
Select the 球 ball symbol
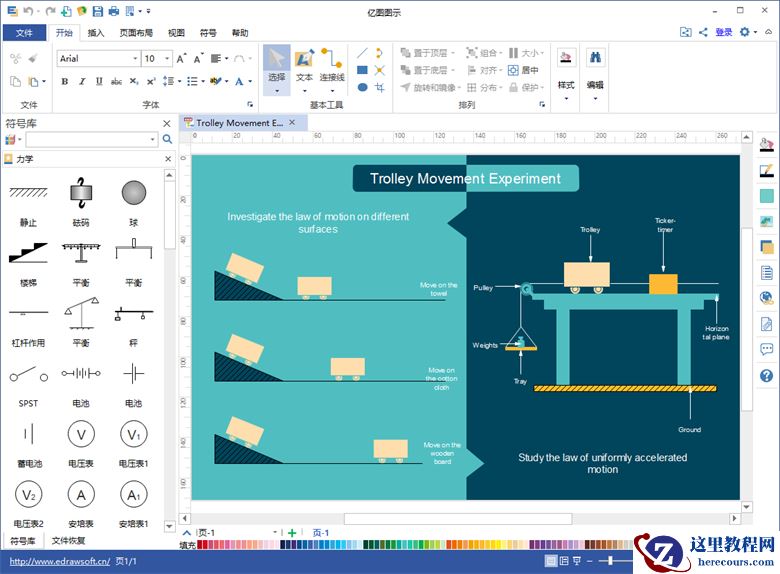134,201
